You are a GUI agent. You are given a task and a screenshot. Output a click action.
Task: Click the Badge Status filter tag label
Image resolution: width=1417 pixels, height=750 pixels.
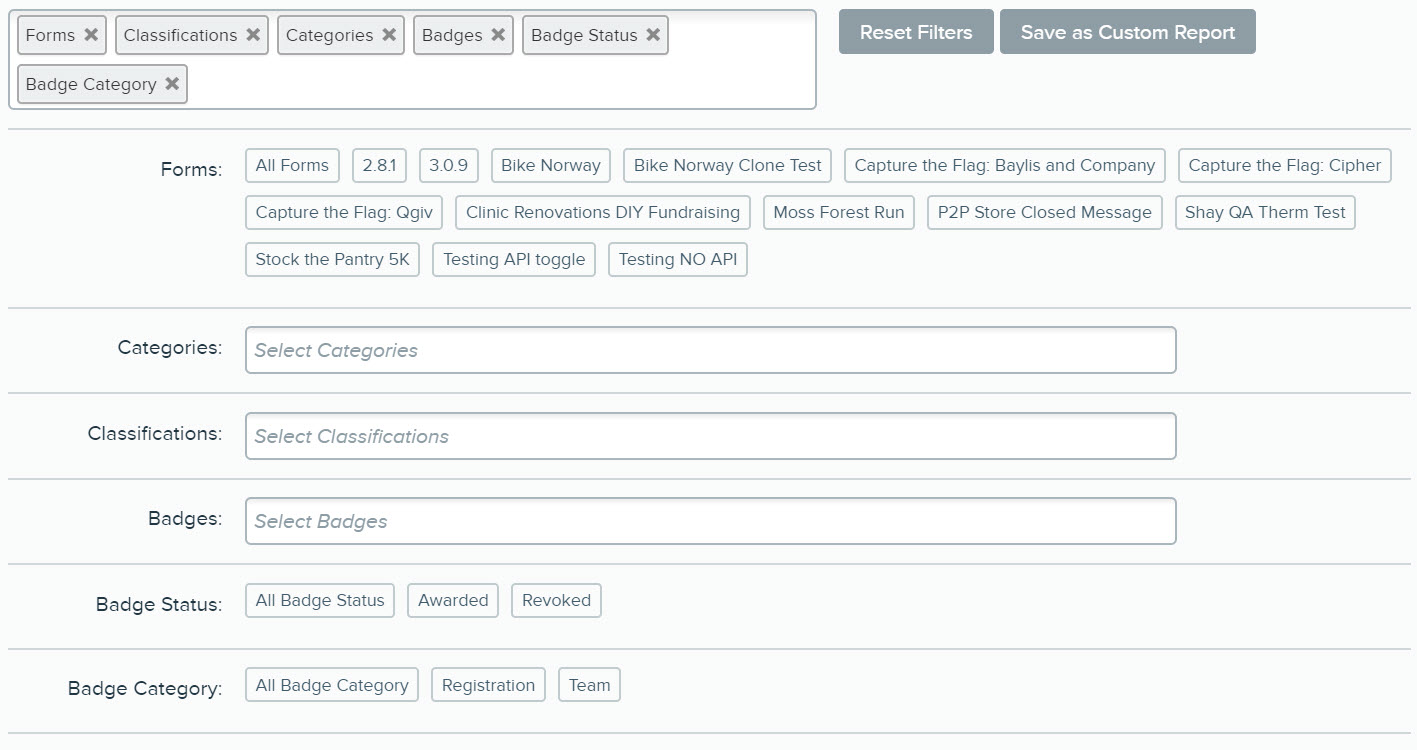pos(584,35)
